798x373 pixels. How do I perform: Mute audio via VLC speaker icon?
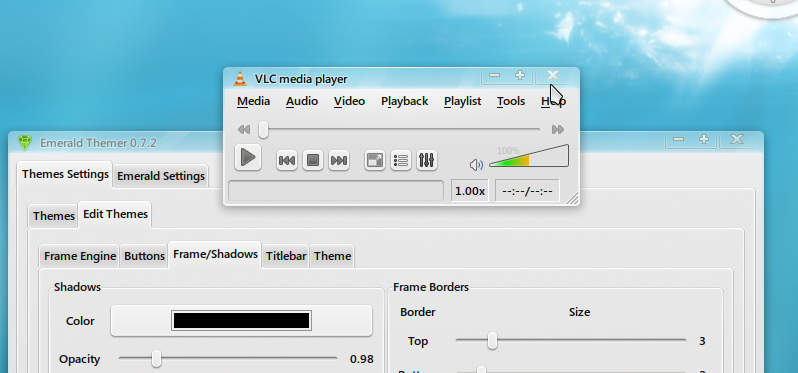pyautogui.click(x=476, y=165)
